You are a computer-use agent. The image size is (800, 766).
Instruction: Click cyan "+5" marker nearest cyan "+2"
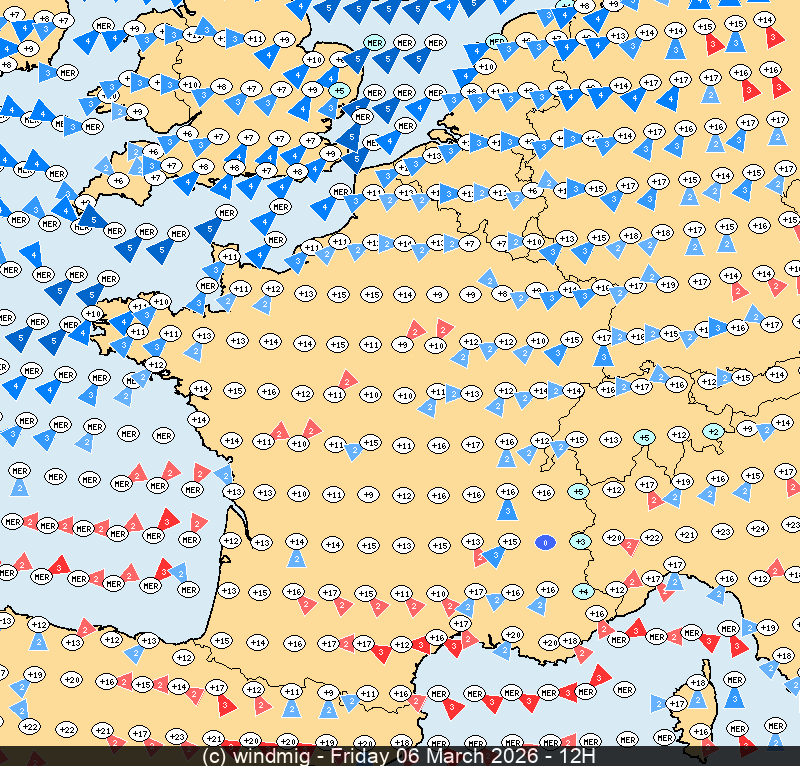pos(645,438)
